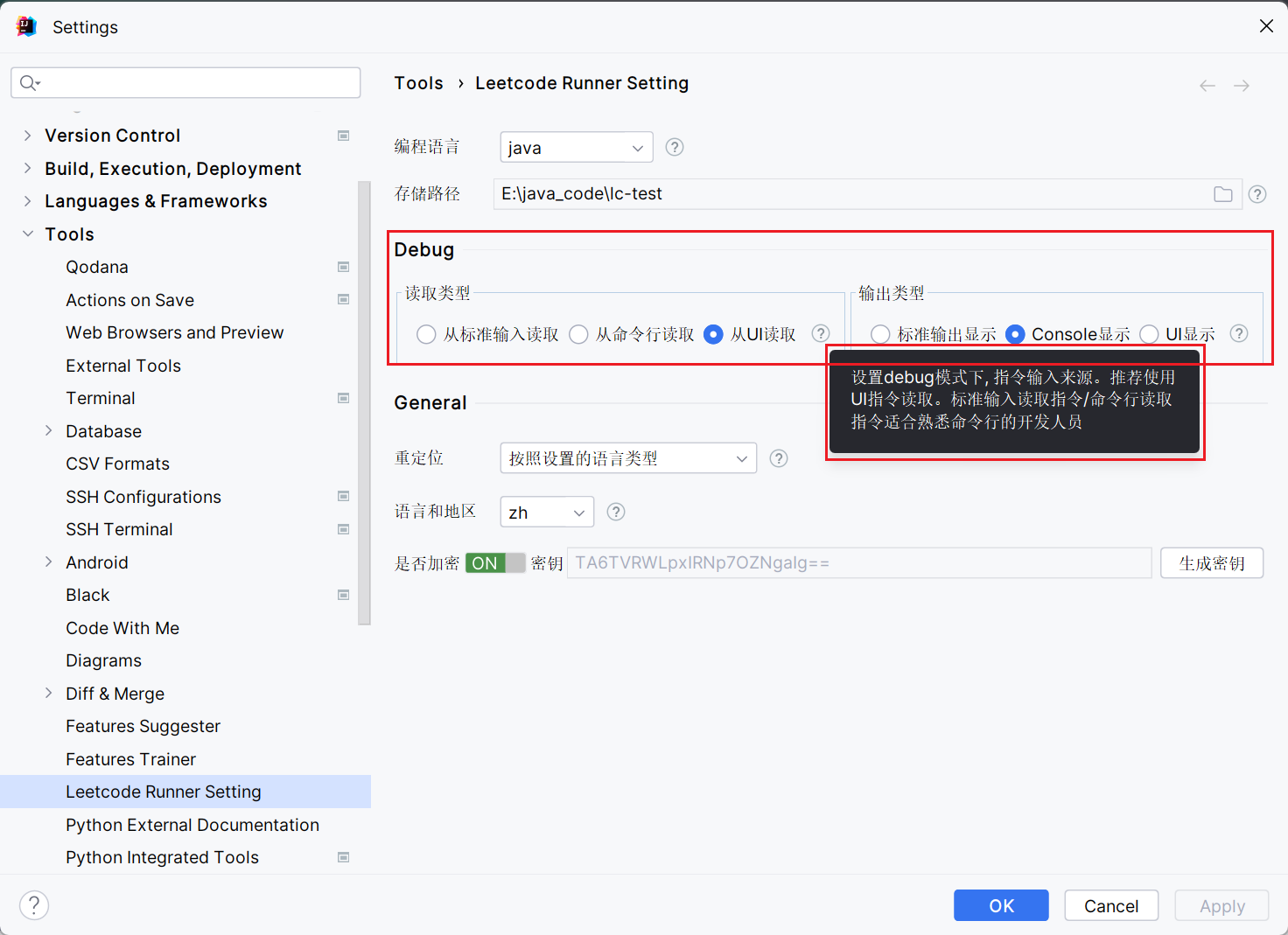1288x935 pixels.
Task: Expand the Diff & Merge tree node
Action: tap(48, 693)
